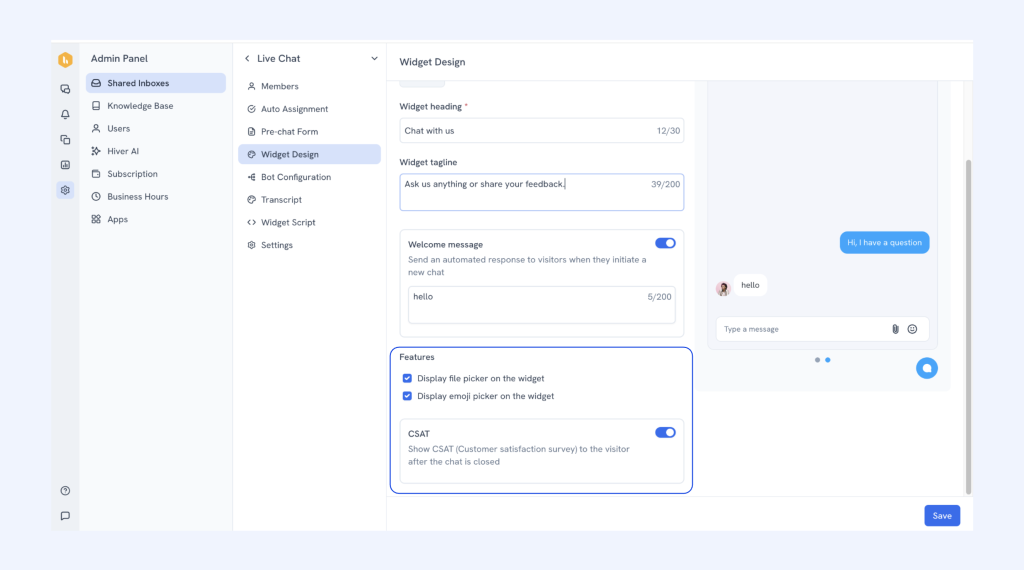Open the notifications bell icon
Screen dimensions: 1024x570
click(x=65, y=114)
